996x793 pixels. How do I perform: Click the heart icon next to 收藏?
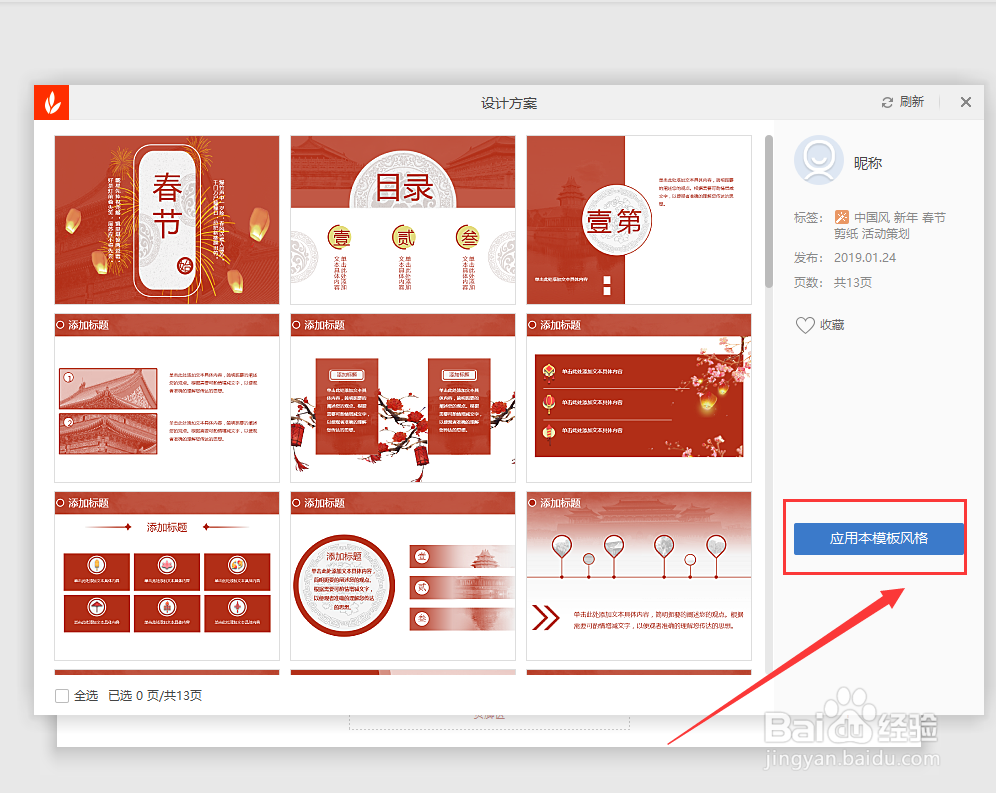pyautogui.click(x=803, y=324)
